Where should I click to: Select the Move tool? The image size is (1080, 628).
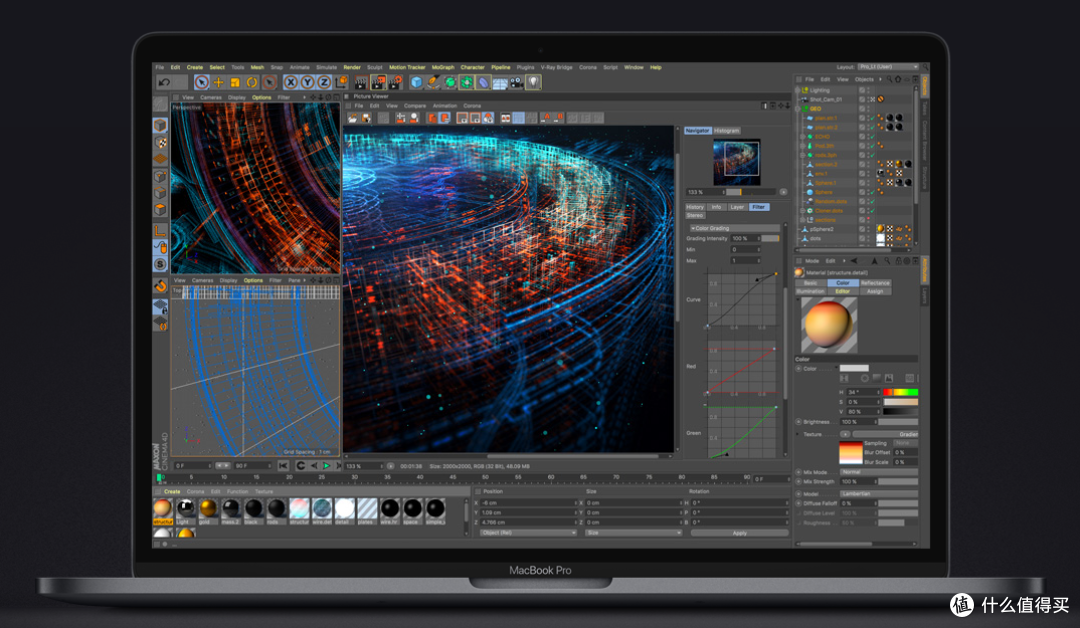point(218,83)
